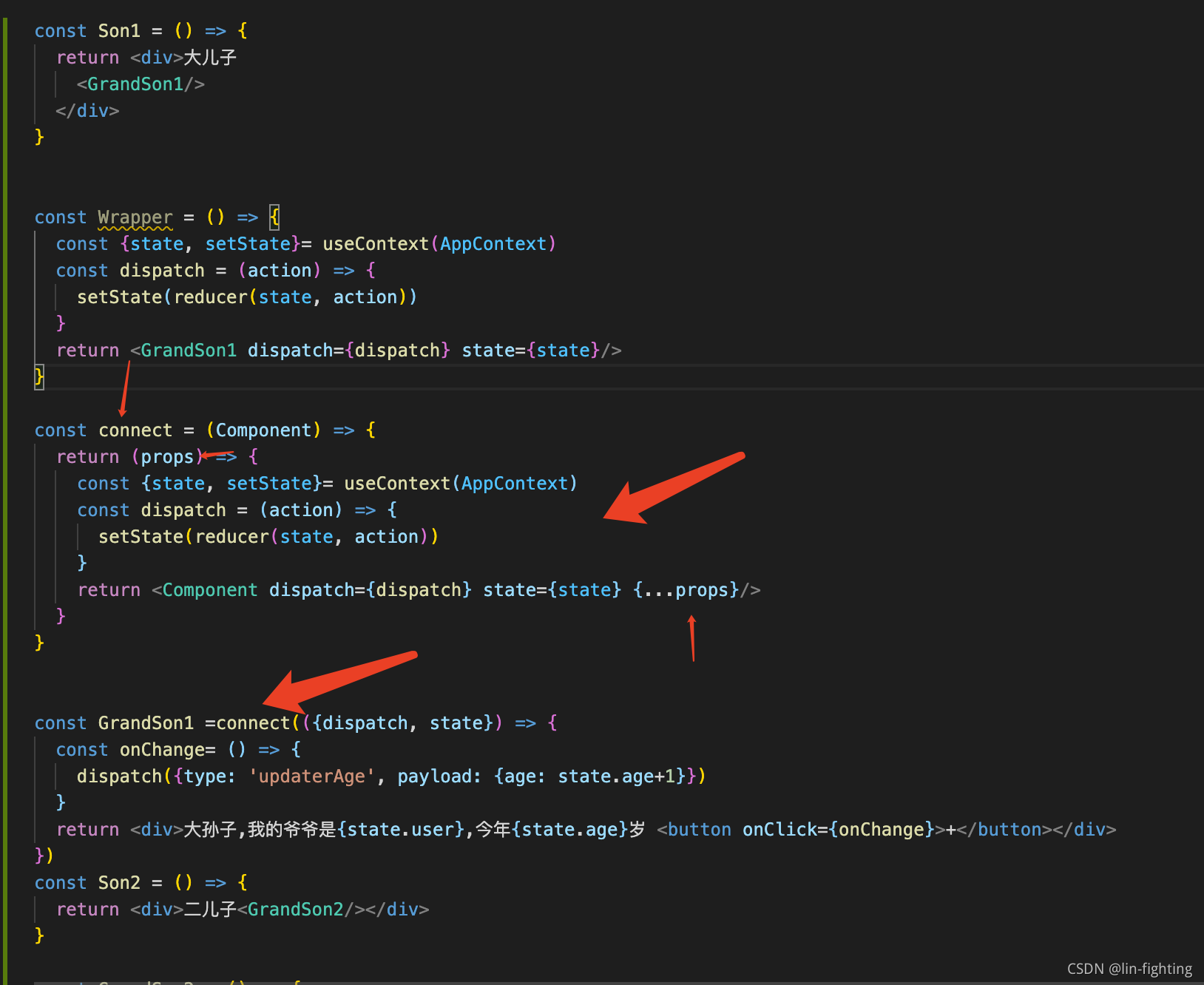Click the '<GrandSon1/>' tag inside Son1

(x=141, y=84)
